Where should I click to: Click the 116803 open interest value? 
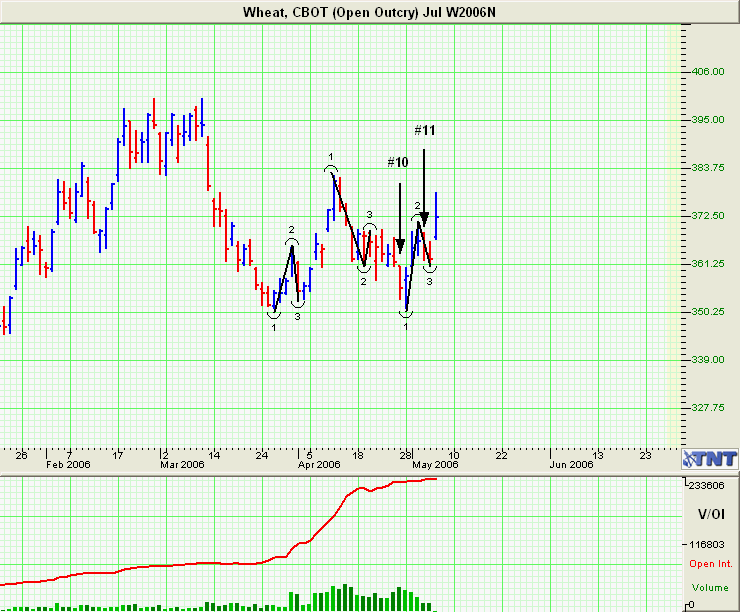tap(706, 545)
